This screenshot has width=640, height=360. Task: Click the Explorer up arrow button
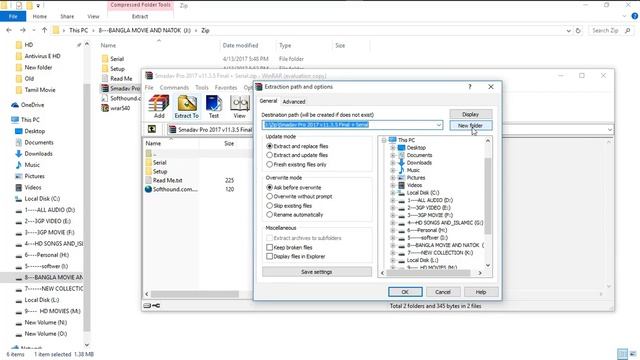pos(44,30)
